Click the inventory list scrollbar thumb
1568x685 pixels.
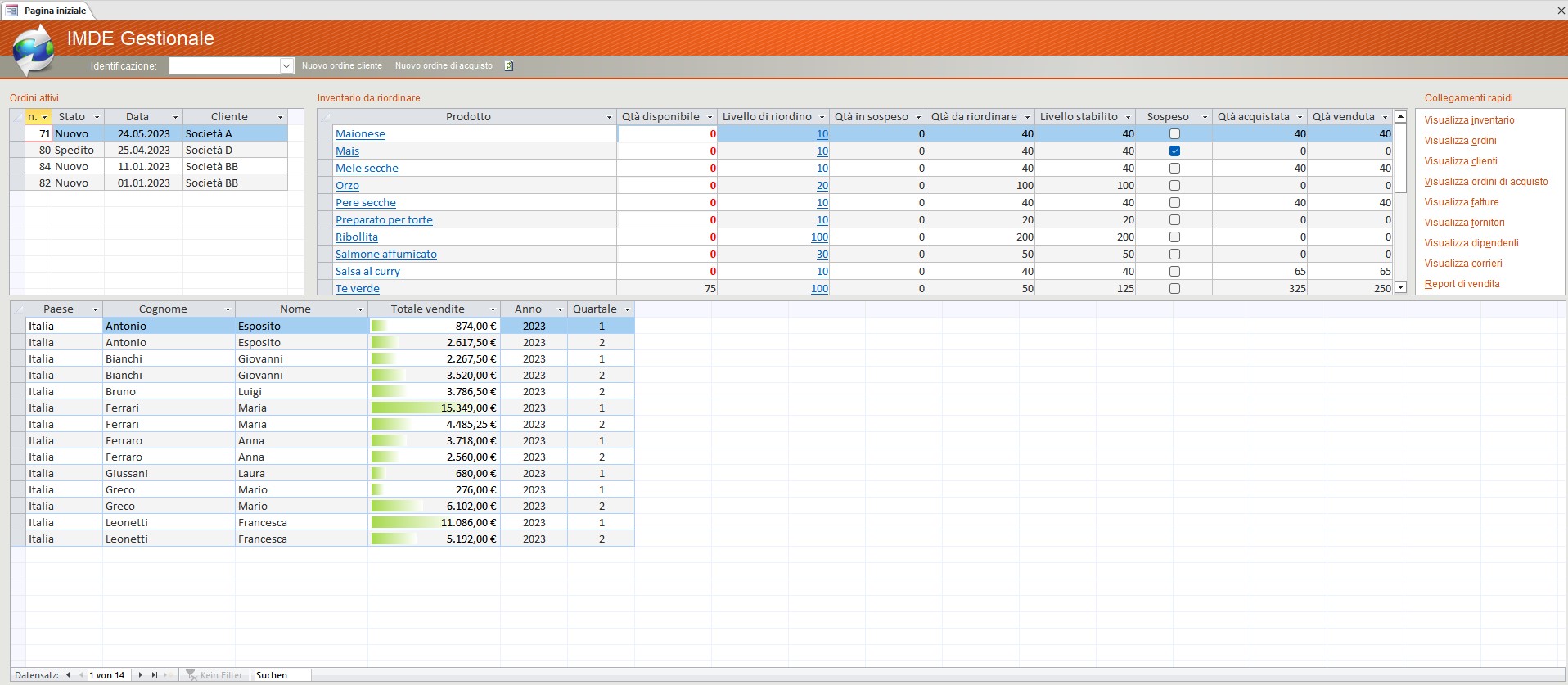(x=1400, y=158)
